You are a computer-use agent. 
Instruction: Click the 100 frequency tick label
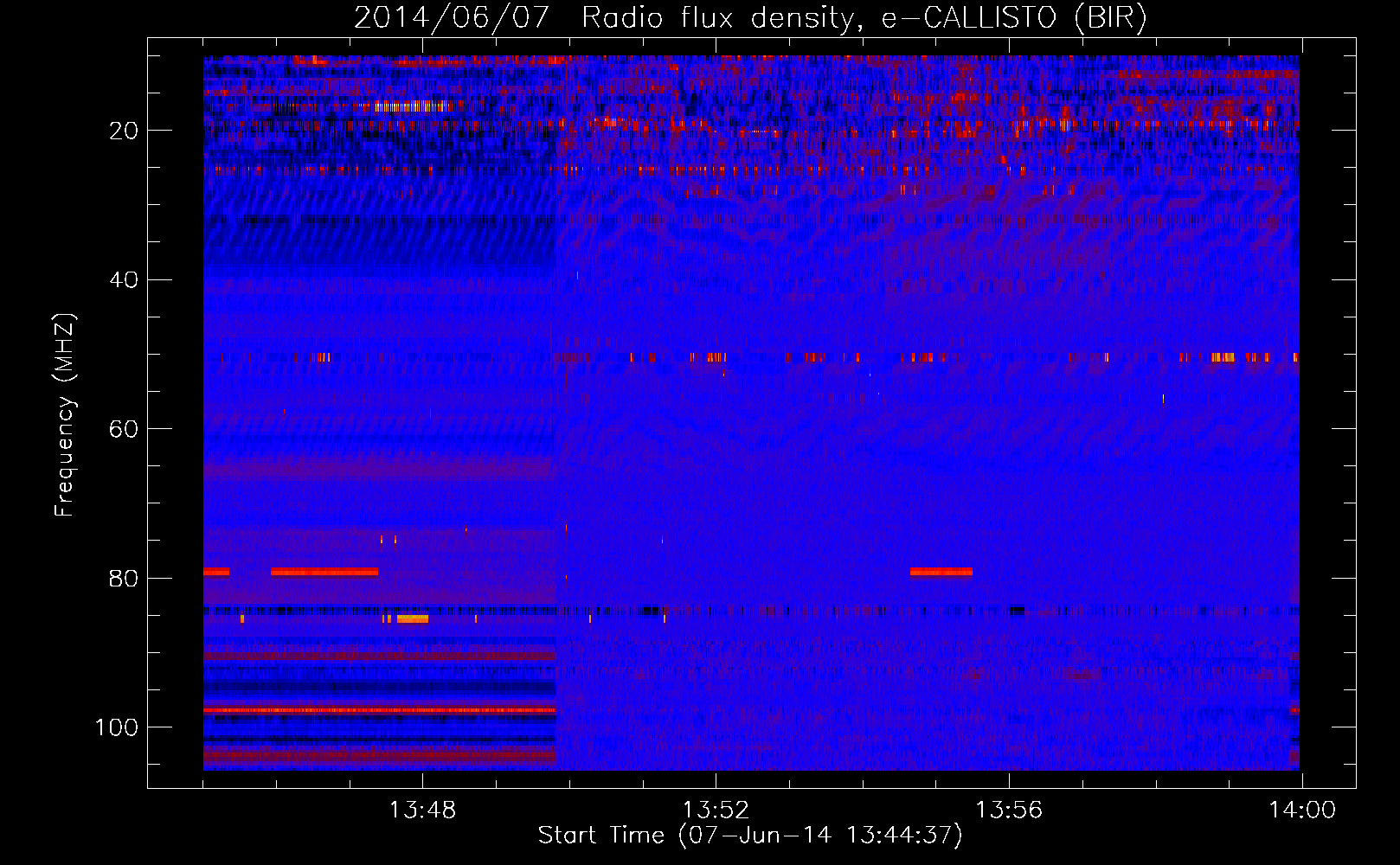(117, 727)
